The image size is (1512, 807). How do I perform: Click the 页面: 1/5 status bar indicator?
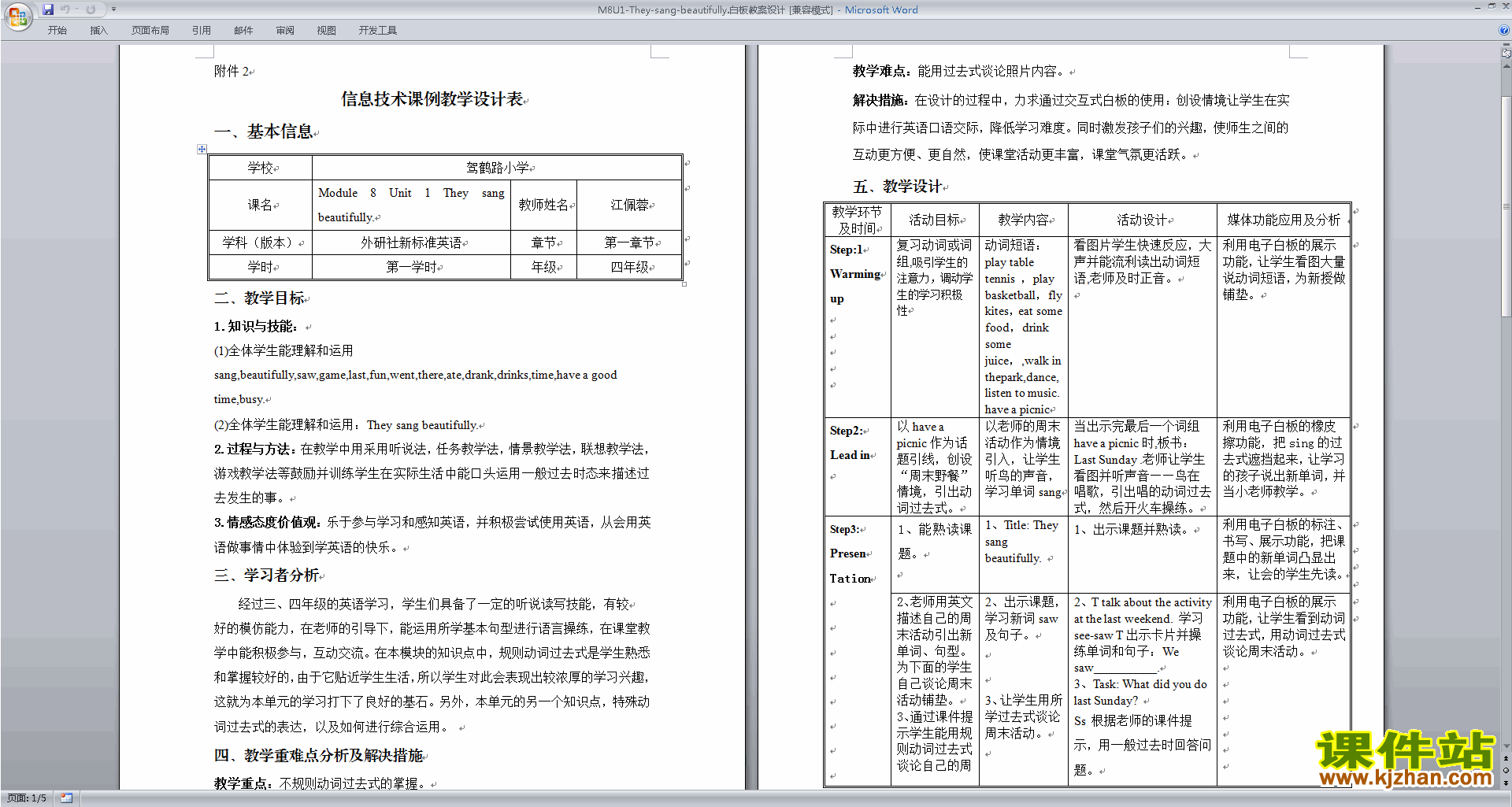27,798
